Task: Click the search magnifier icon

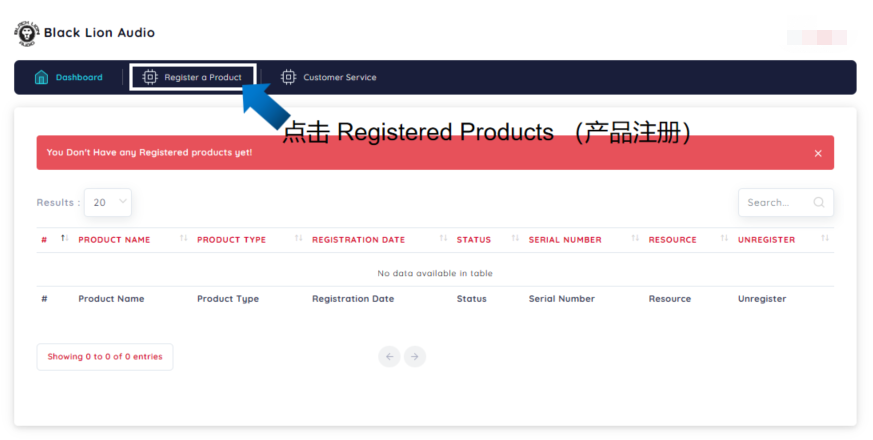Action: (x=819, y=203)
